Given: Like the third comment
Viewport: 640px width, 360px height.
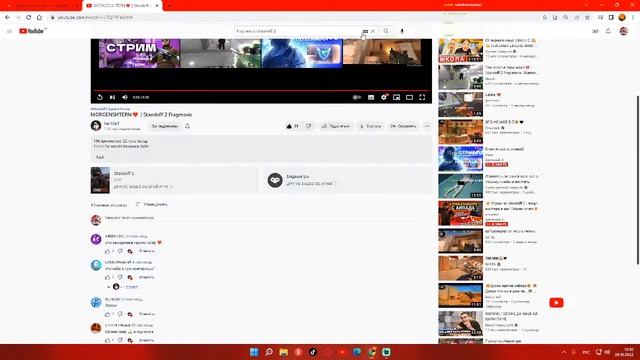Looking at the screenshot, I should point(108,314).
